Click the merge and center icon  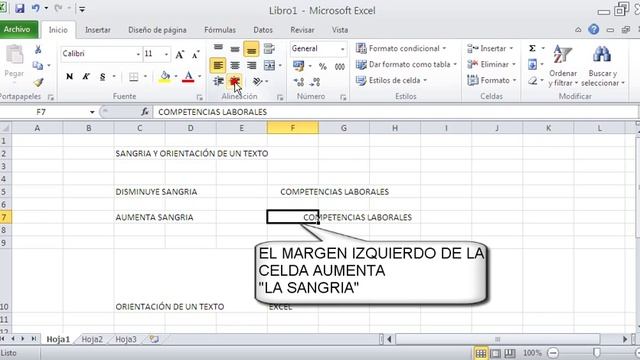269,65
